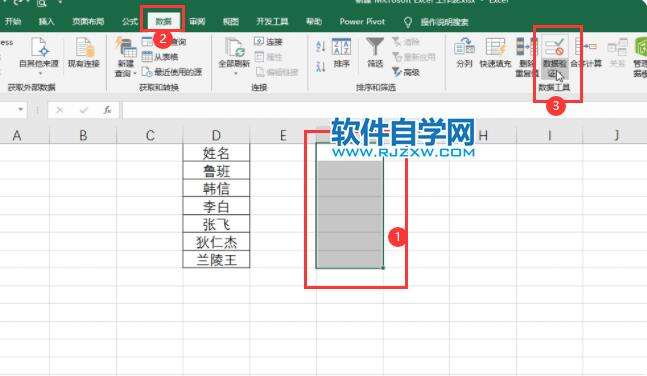Sort descending with the Z-A icon
Viewport: 647px width, 376px height.
(321, 66)
